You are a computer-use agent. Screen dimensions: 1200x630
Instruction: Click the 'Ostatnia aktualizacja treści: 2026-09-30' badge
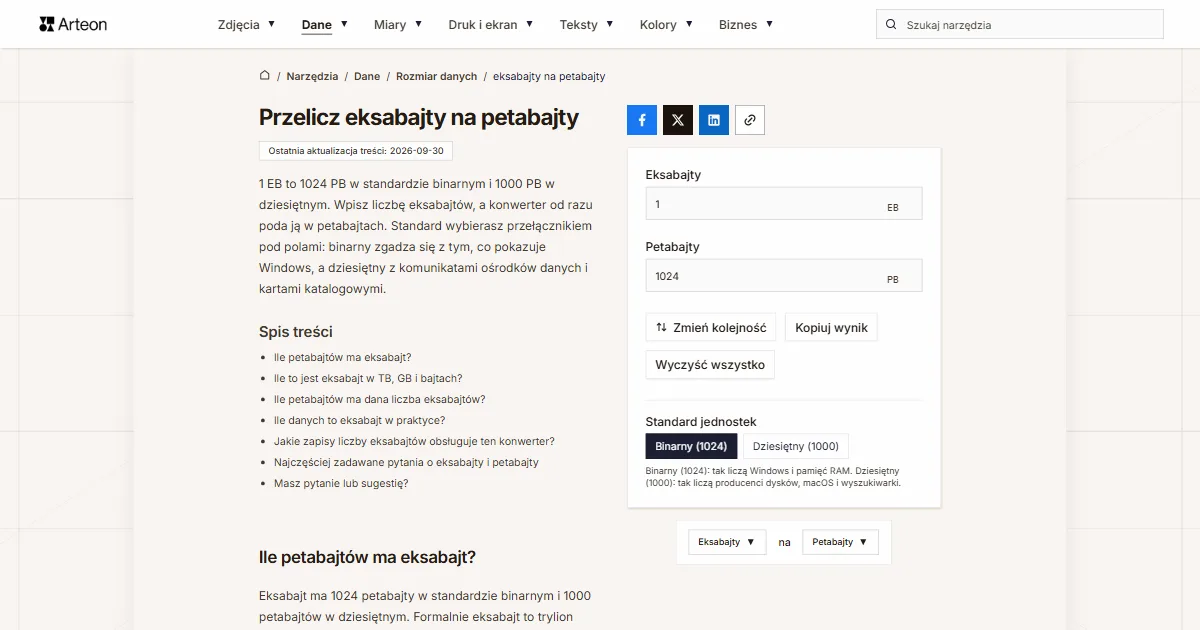(x=357, y=151)
